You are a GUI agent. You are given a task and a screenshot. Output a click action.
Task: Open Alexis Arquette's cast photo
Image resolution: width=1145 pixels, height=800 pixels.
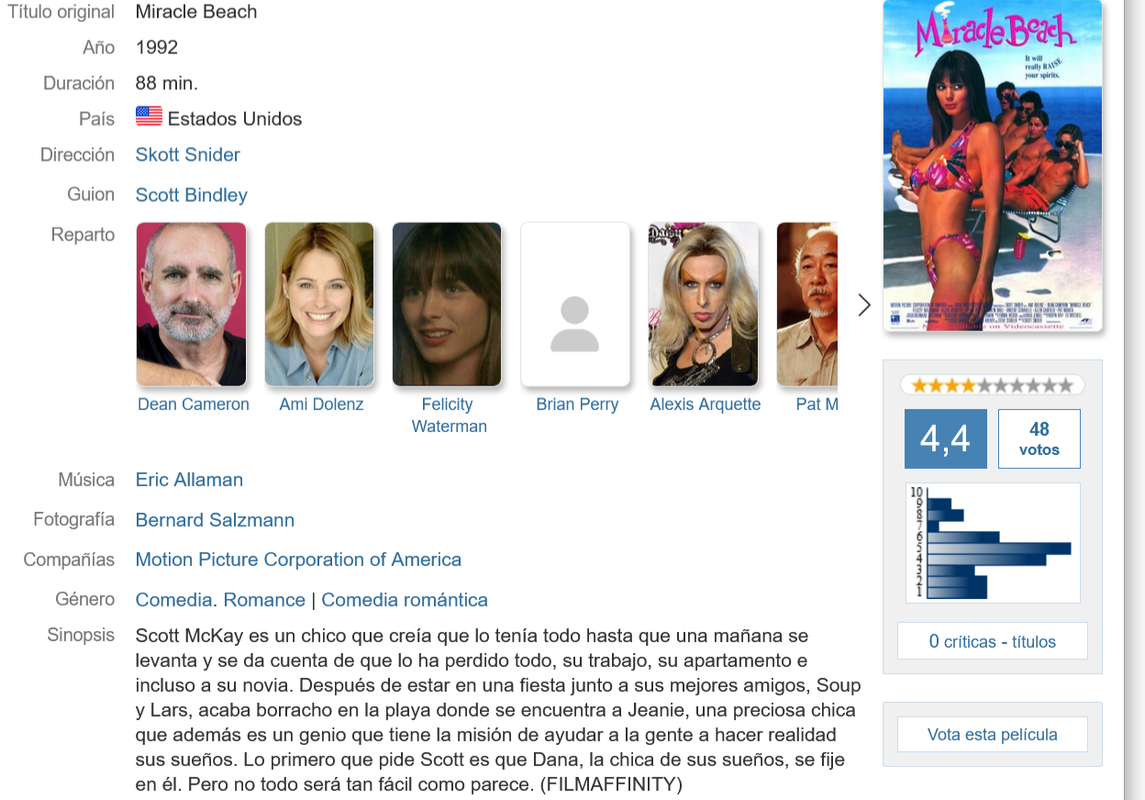[x=703, y=304]
